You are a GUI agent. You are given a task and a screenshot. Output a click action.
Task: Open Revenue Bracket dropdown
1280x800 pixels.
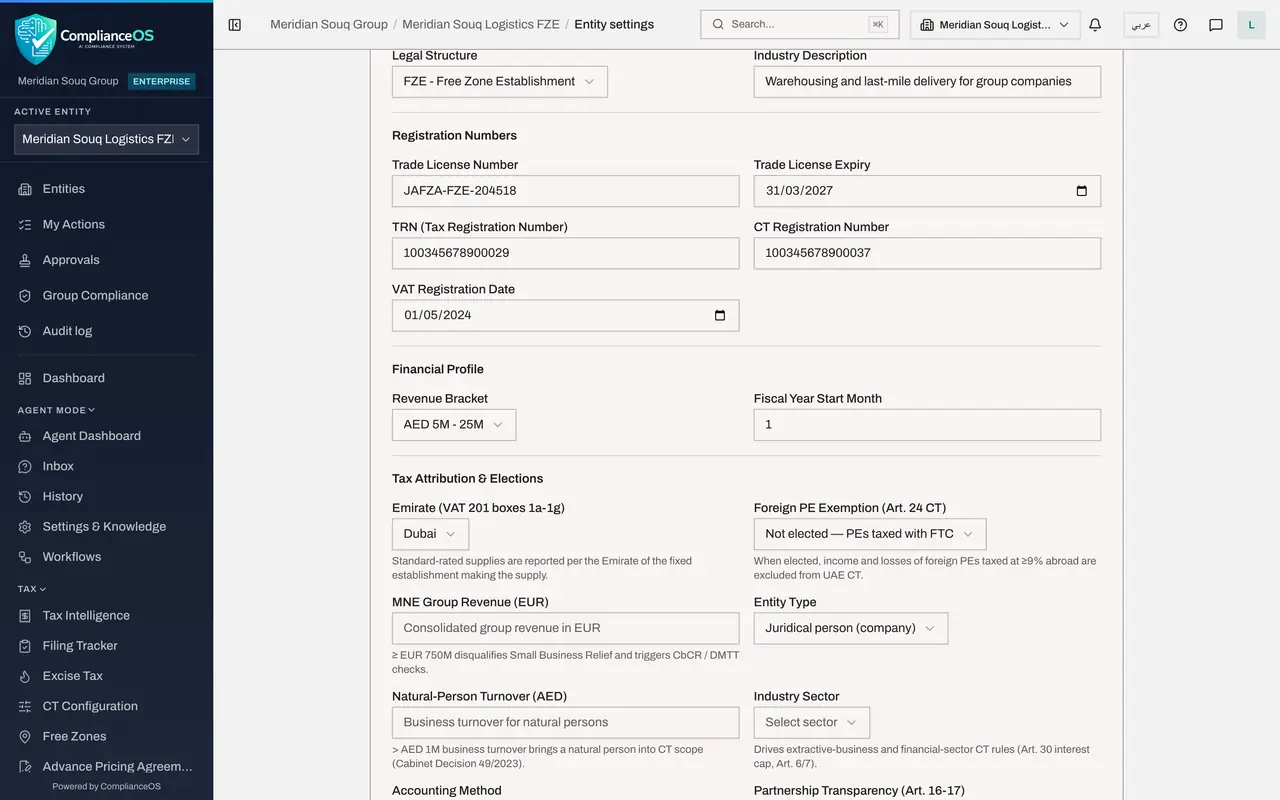[454, 425]
